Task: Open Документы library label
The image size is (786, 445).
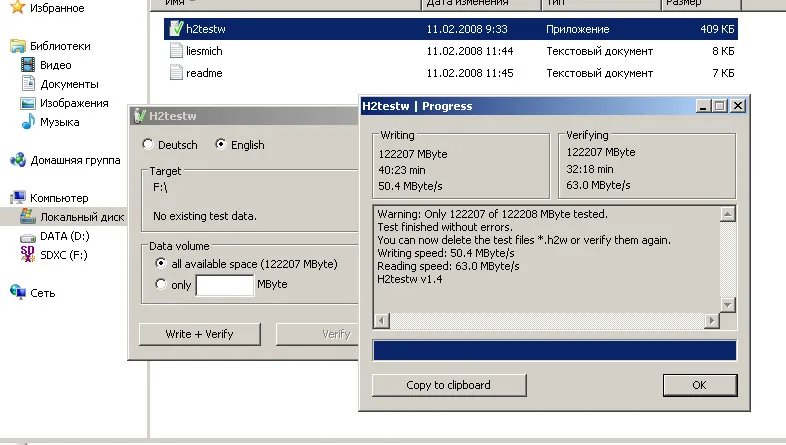Action: point(69,84)
